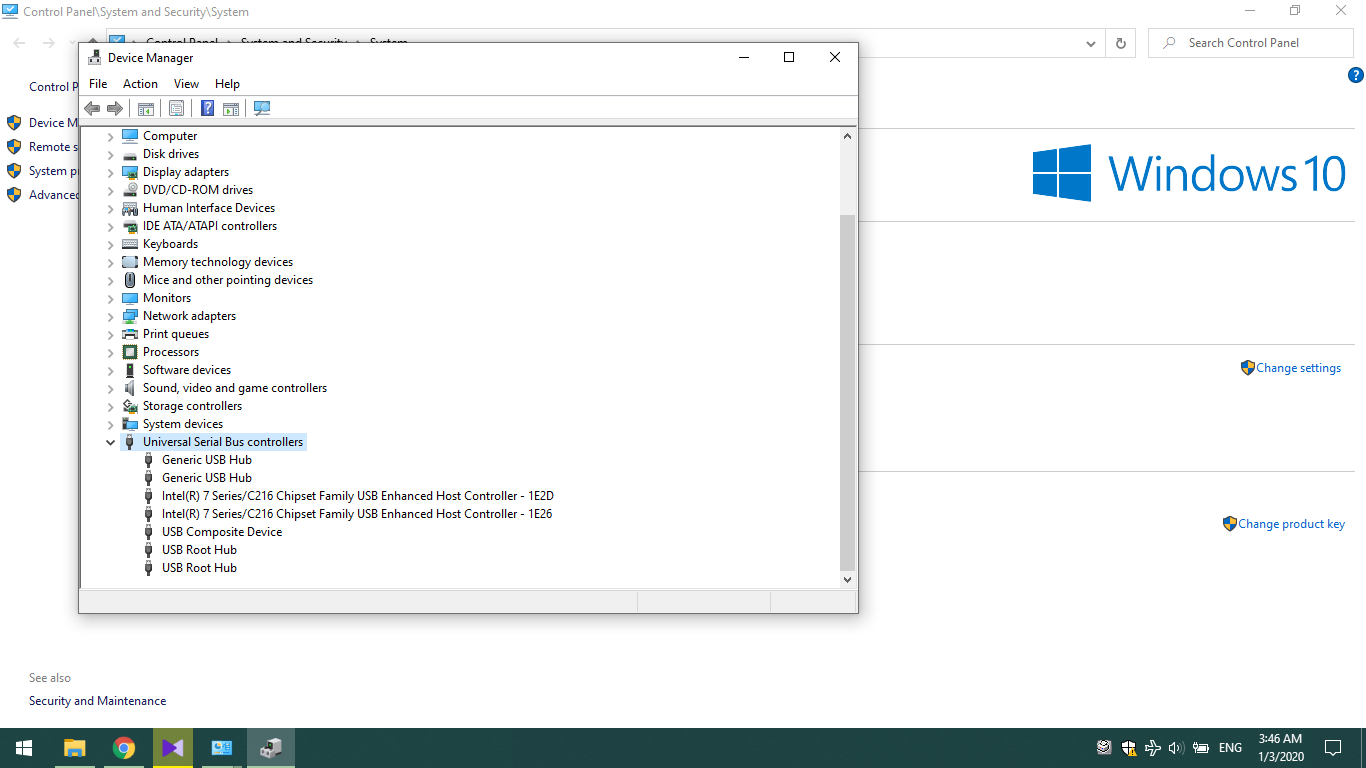Click the battery charging tray icon
Viewport: 1366px width, 768px height.
pyautogui.click(x=1200, y=748)
